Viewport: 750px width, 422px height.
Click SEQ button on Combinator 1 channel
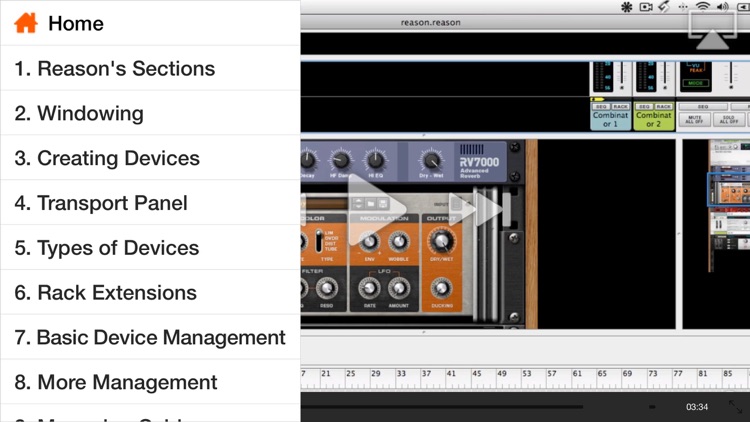601,106
